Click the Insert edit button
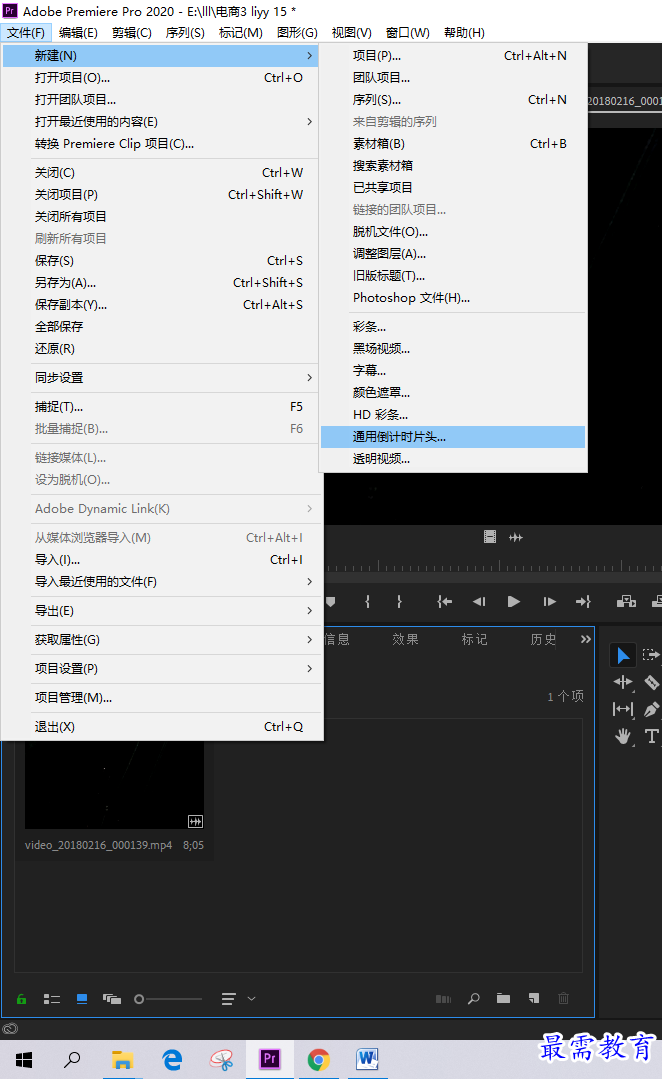662x1079 pixels. 626,601
